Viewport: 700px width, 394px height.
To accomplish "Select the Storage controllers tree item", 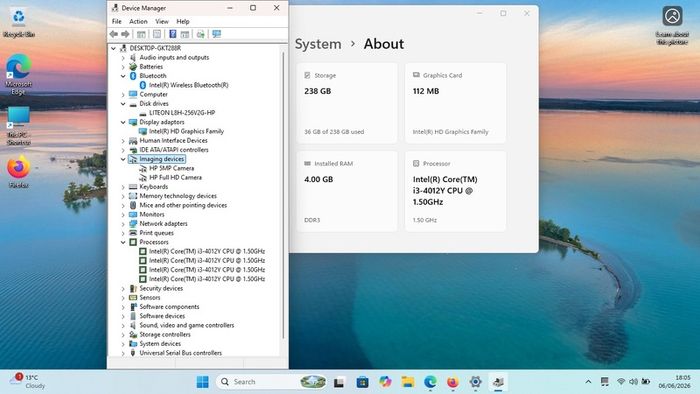I will 165,335.
